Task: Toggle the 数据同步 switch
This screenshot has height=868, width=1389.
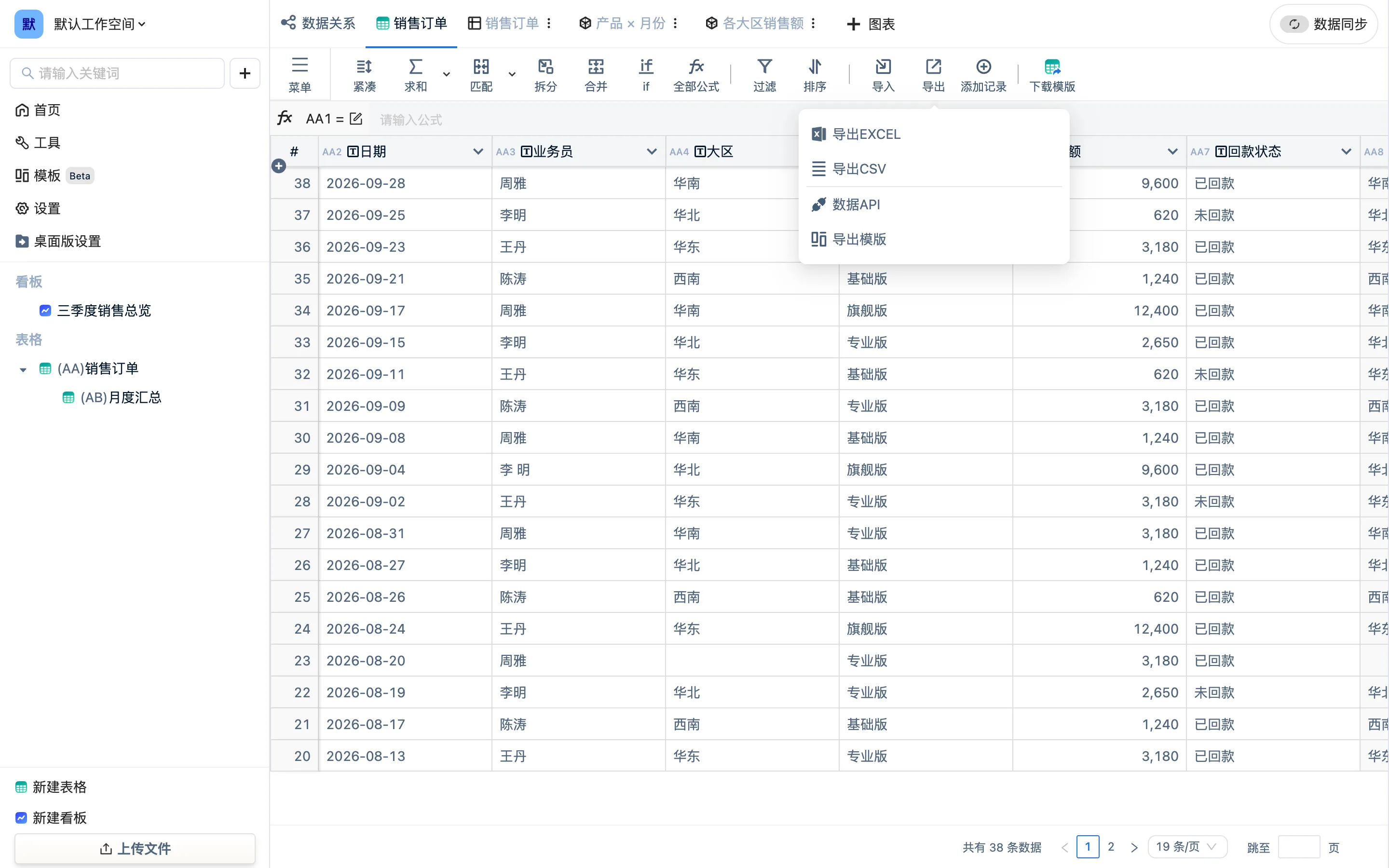Action: pos(1294,24)
